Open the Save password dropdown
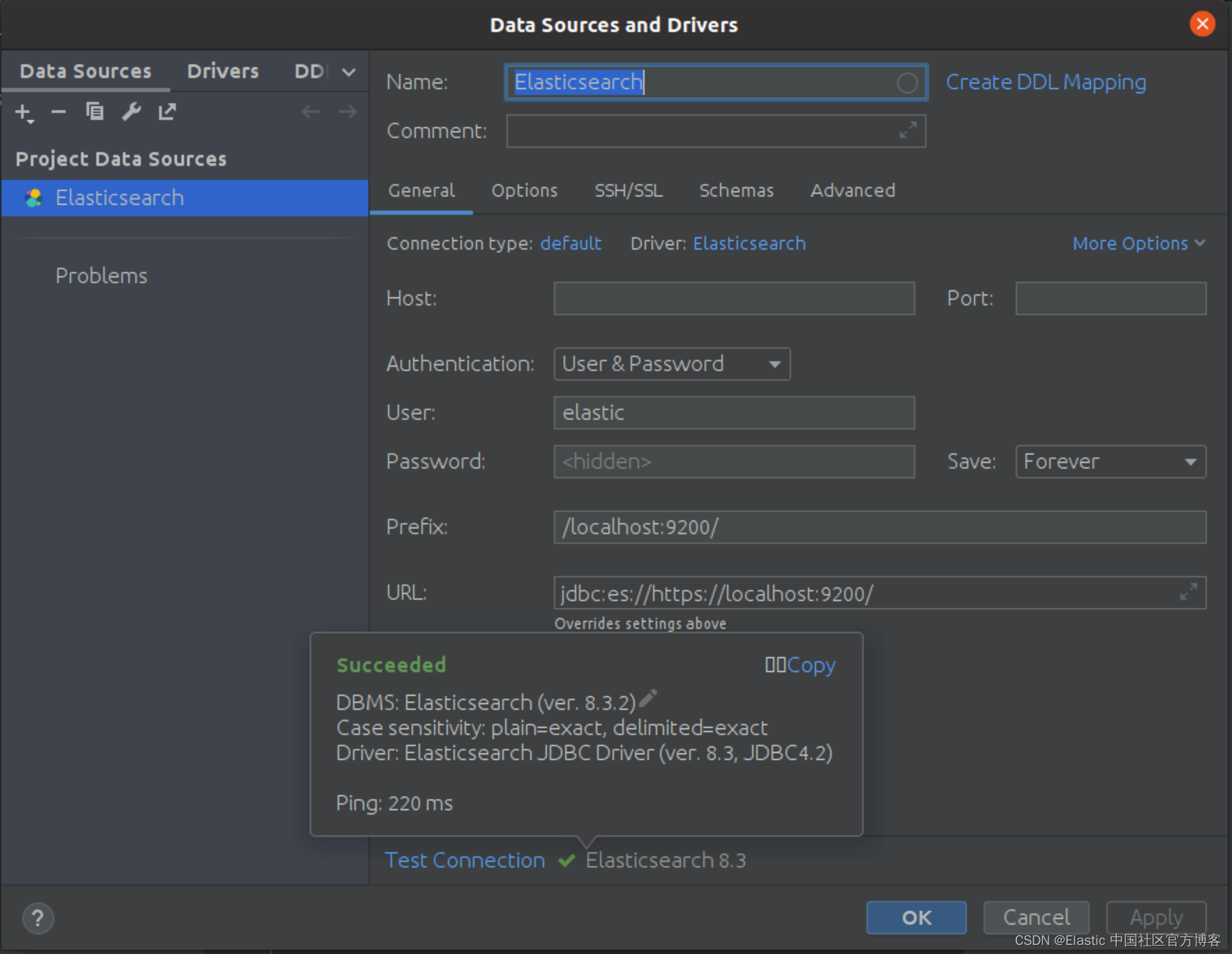Viewport: 1232px width, 954px height. click(1111, 462)
